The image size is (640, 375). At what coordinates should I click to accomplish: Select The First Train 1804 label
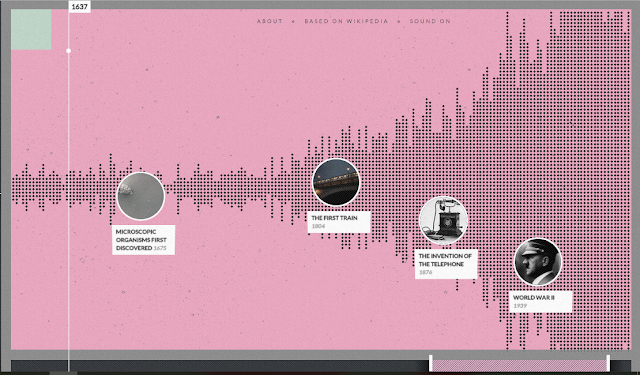pyautogui.click(x=339, y=222)
